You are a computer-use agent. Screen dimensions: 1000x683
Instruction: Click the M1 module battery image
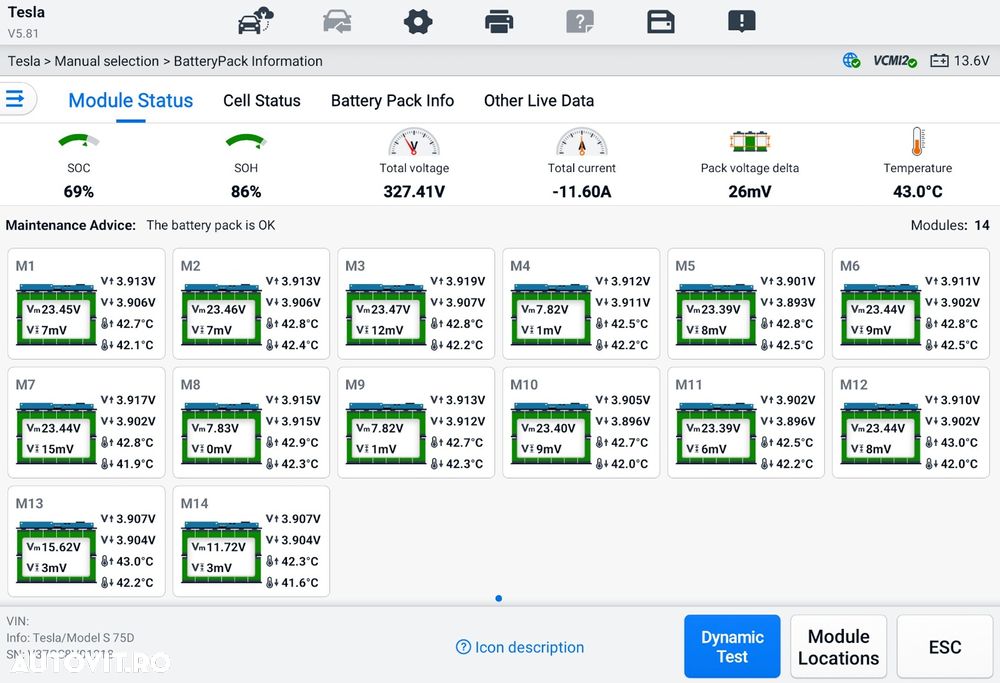pyautogui.click(x=56, y=314)
